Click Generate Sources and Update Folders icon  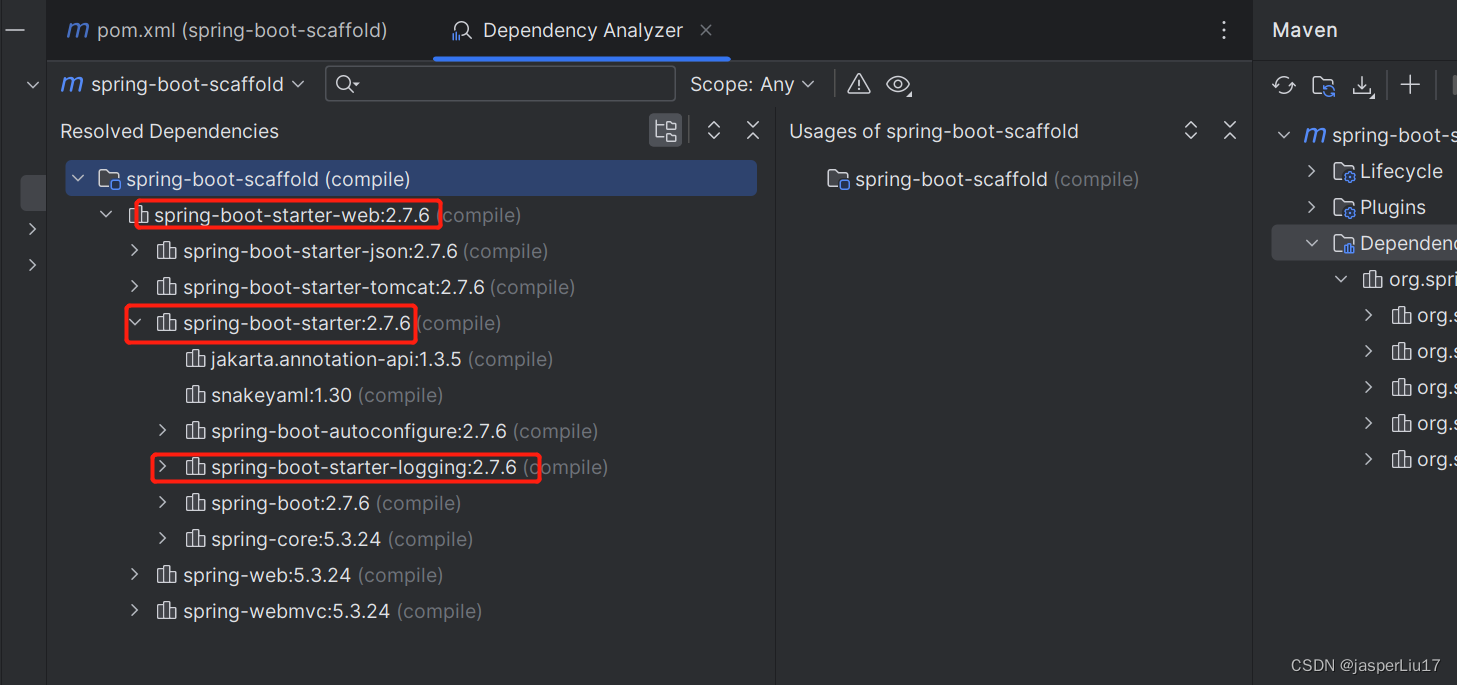[1322, 85]
